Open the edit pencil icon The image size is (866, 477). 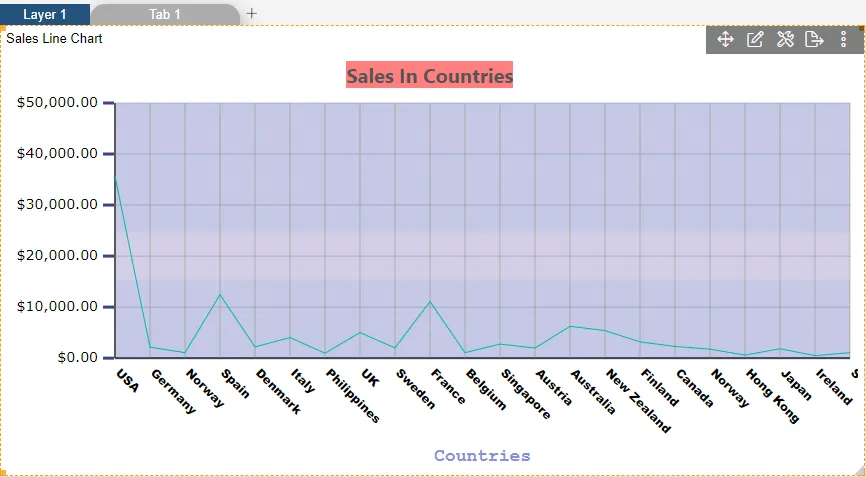pyautogui.click(x=756, y=40)
